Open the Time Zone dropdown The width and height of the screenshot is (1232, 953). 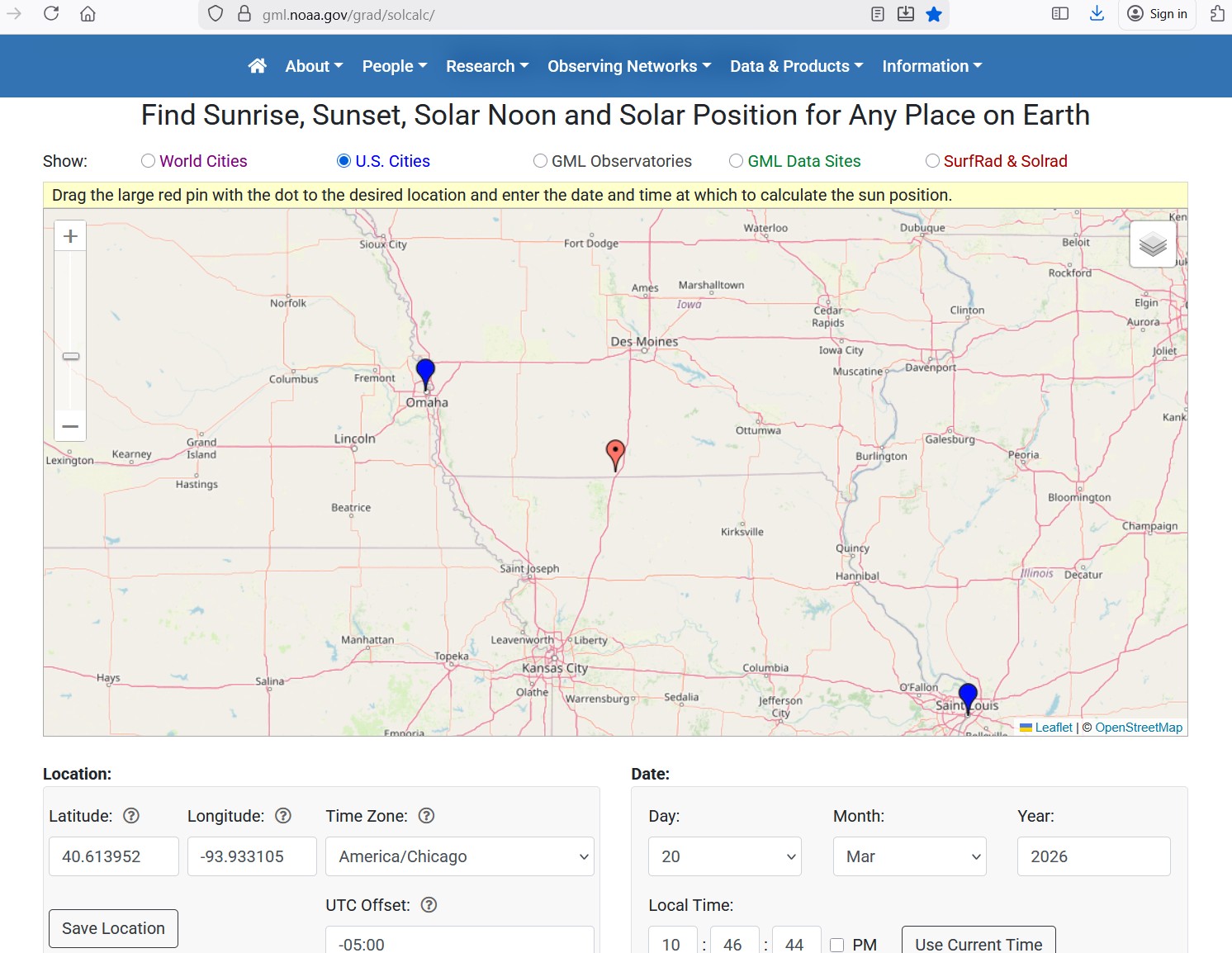click(460, 856)
